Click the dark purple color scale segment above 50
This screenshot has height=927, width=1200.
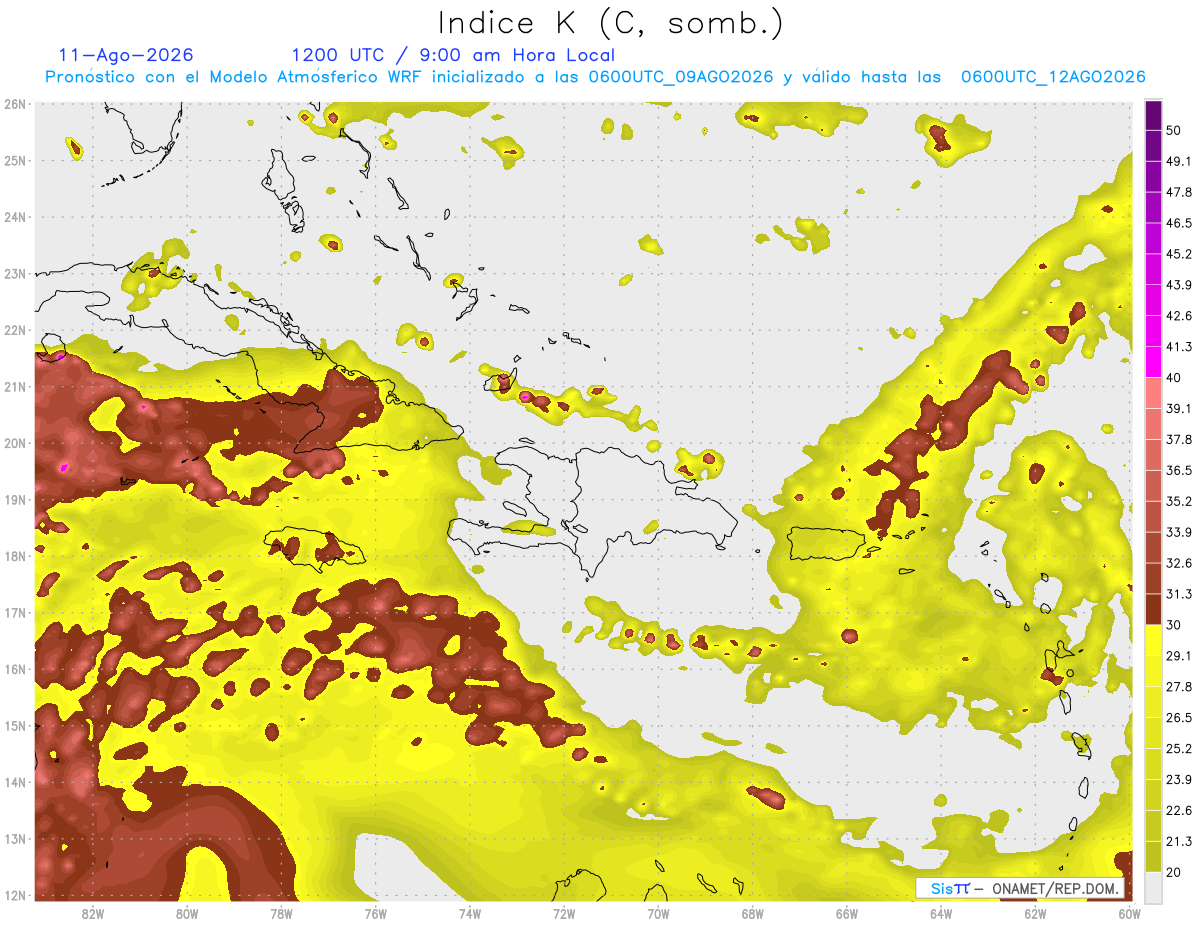pyautogui.click(x=1153, y=116)
